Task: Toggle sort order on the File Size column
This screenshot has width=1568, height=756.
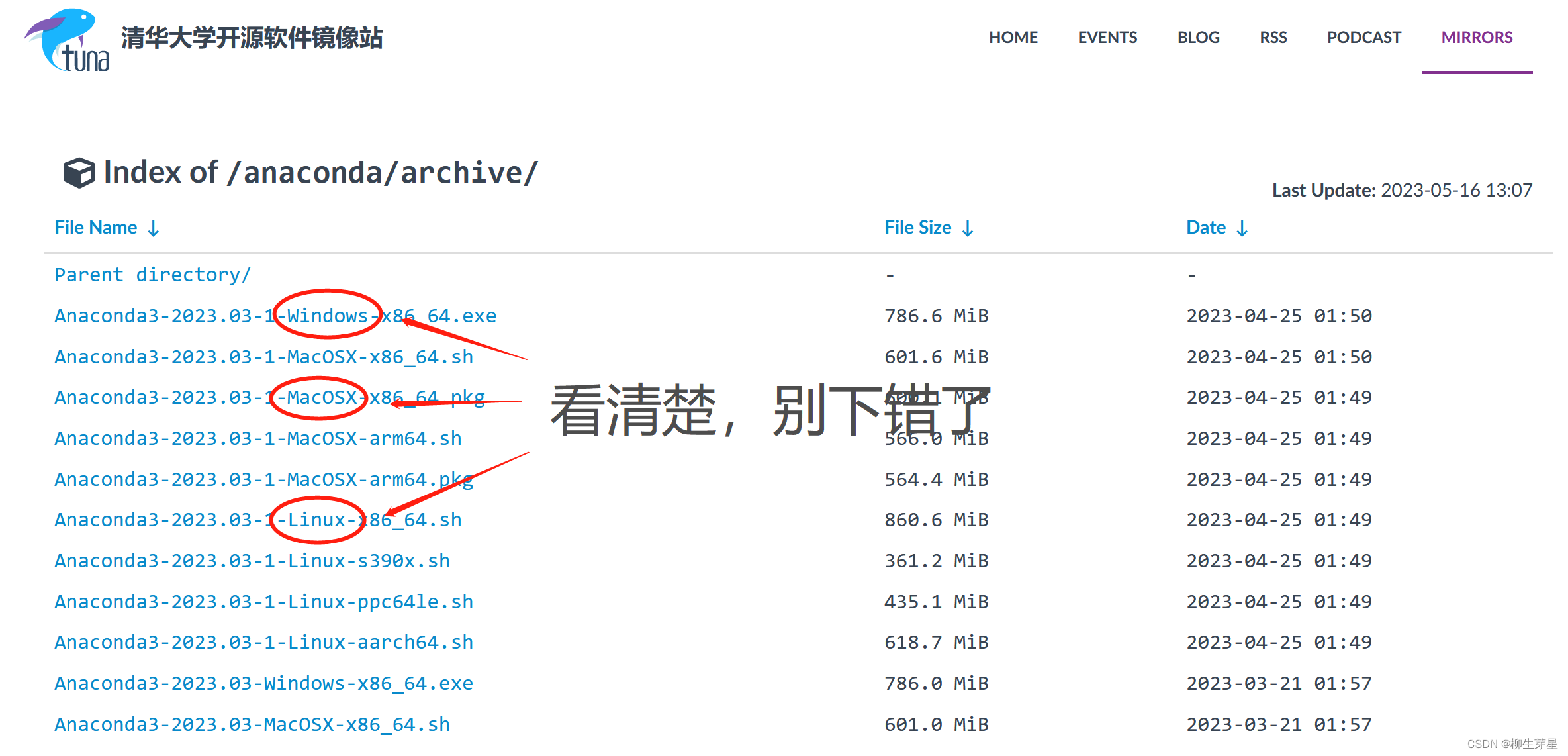Action: point(917,227)
